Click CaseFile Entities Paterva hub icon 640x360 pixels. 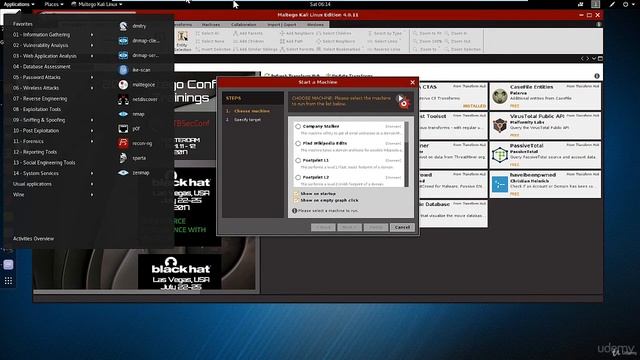click(500, 97)
